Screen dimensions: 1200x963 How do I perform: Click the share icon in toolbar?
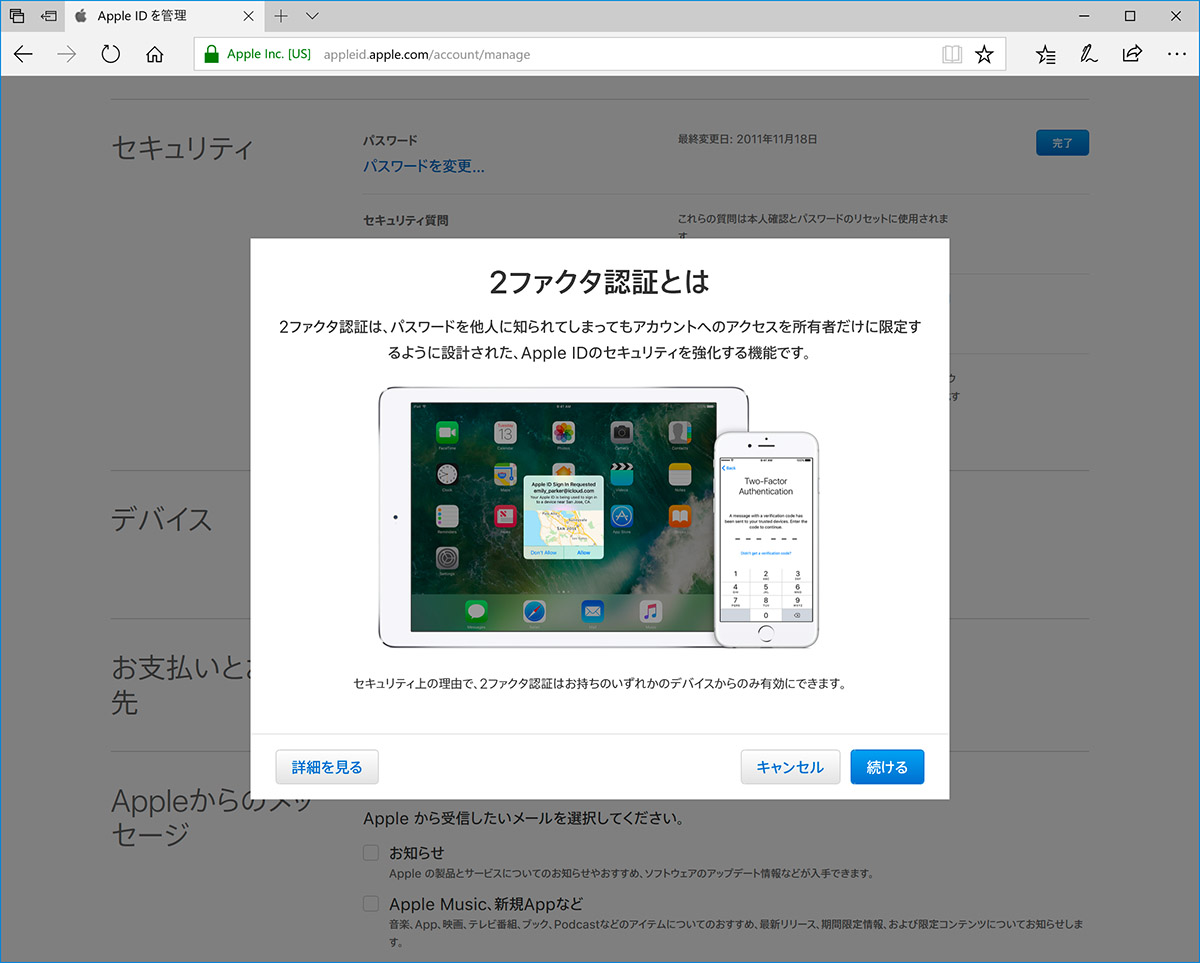point(1132,54)
